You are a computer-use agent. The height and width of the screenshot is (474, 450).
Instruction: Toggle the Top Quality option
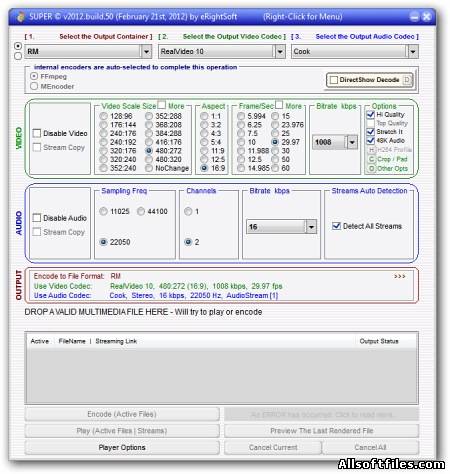pyautogui.click(x=370, y=123)
